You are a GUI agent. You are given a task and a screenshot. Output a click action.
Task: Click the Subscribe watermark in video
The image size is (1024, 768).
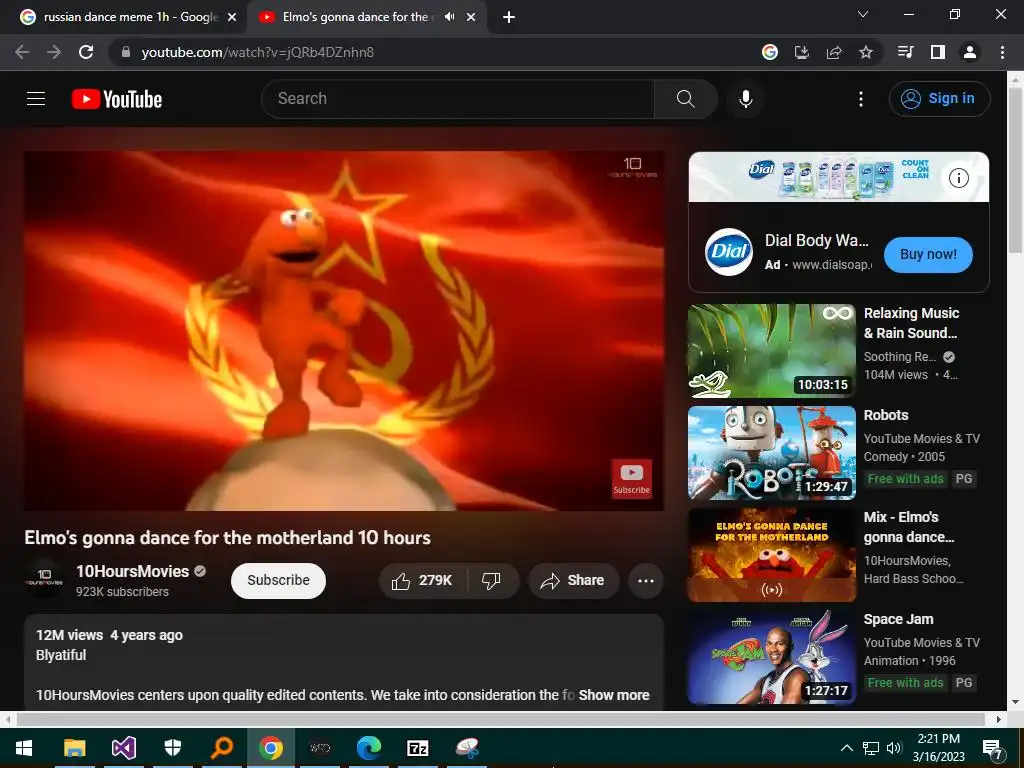pos(632,479)
